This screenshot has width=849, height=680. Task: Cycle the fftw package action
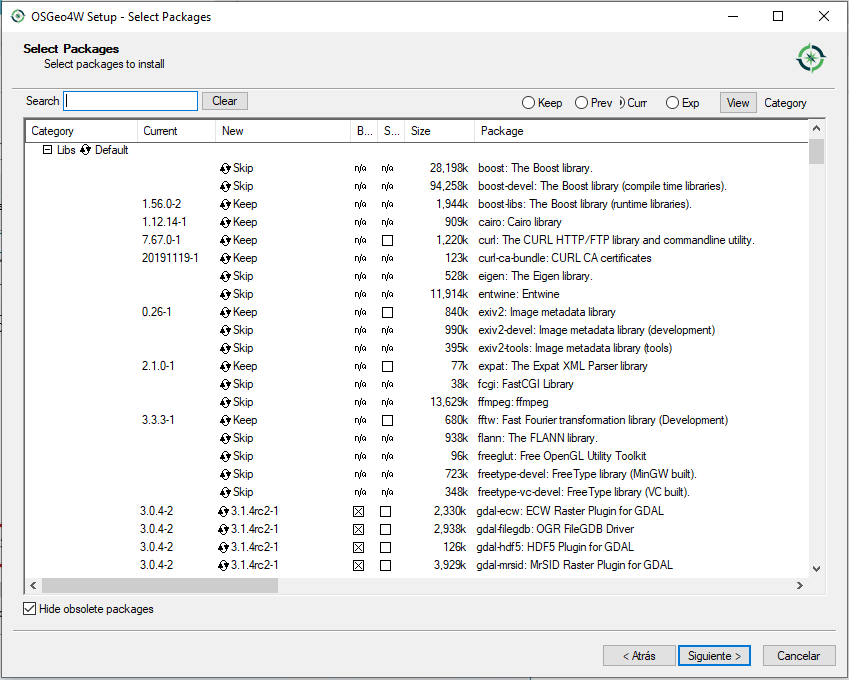point(225,420)
